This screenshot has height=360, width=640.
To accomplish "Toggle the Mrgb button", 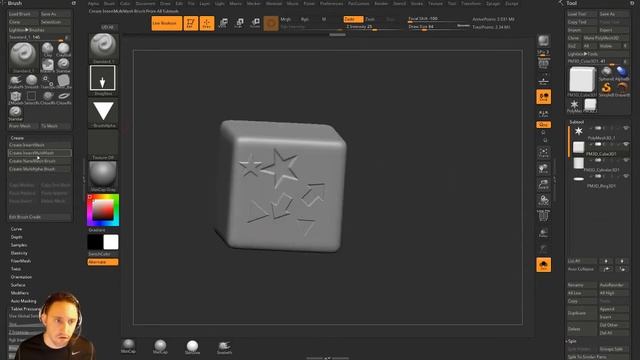I will 286,19.
